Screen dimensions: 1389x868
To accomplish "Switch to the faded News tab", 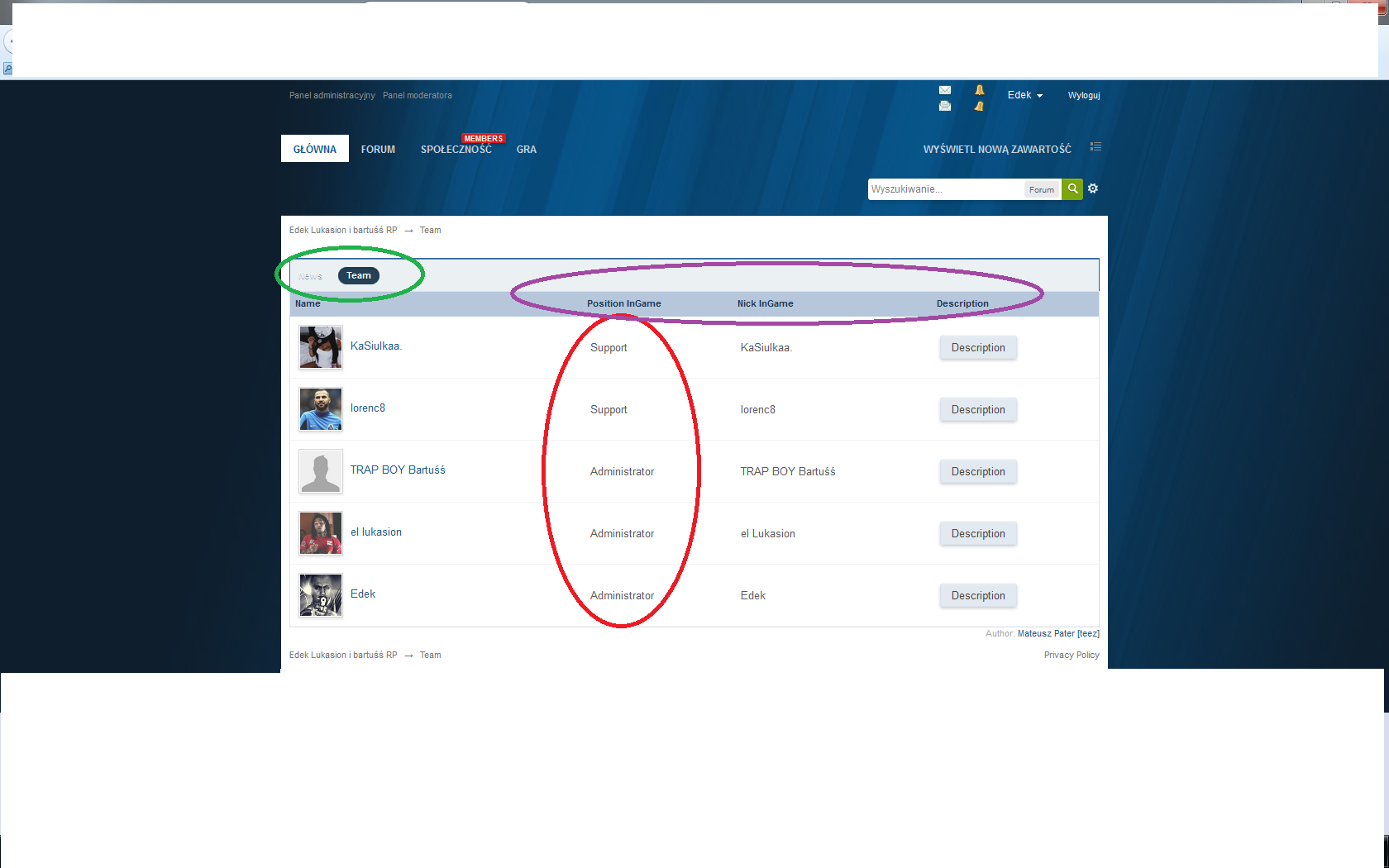I will [x=311, y=276].
